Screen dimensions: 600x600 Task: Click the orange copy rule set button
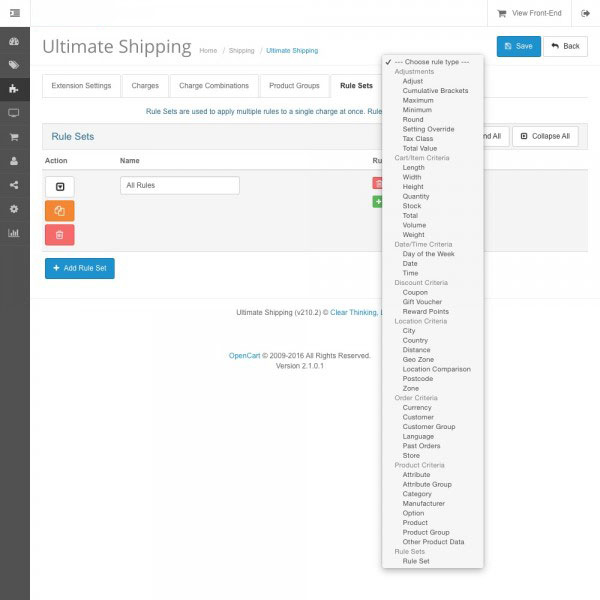(59, 211)
